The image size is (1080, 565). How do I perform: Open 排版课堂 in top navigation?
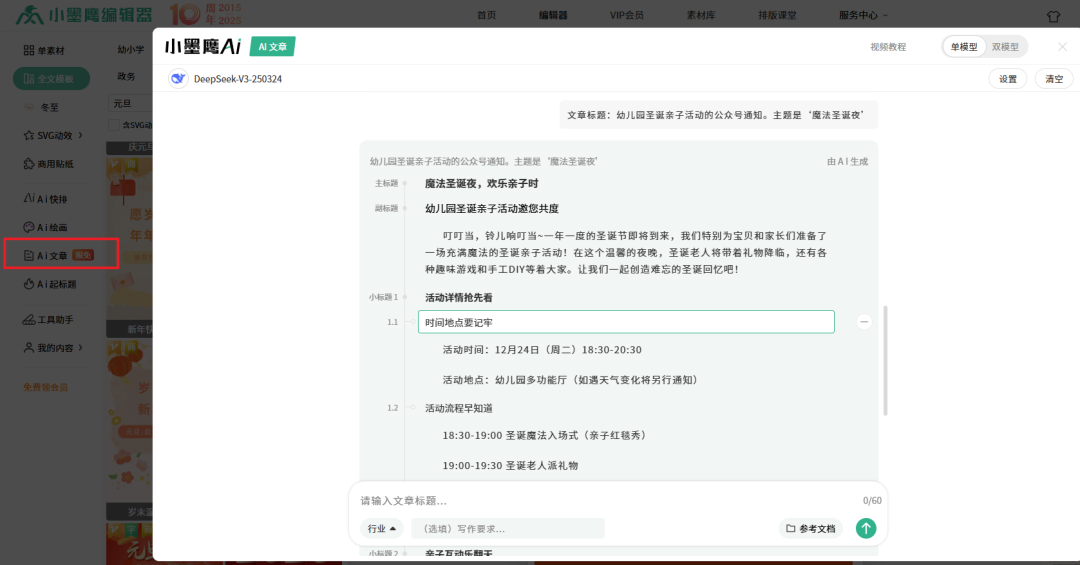(x=777, y=15)
